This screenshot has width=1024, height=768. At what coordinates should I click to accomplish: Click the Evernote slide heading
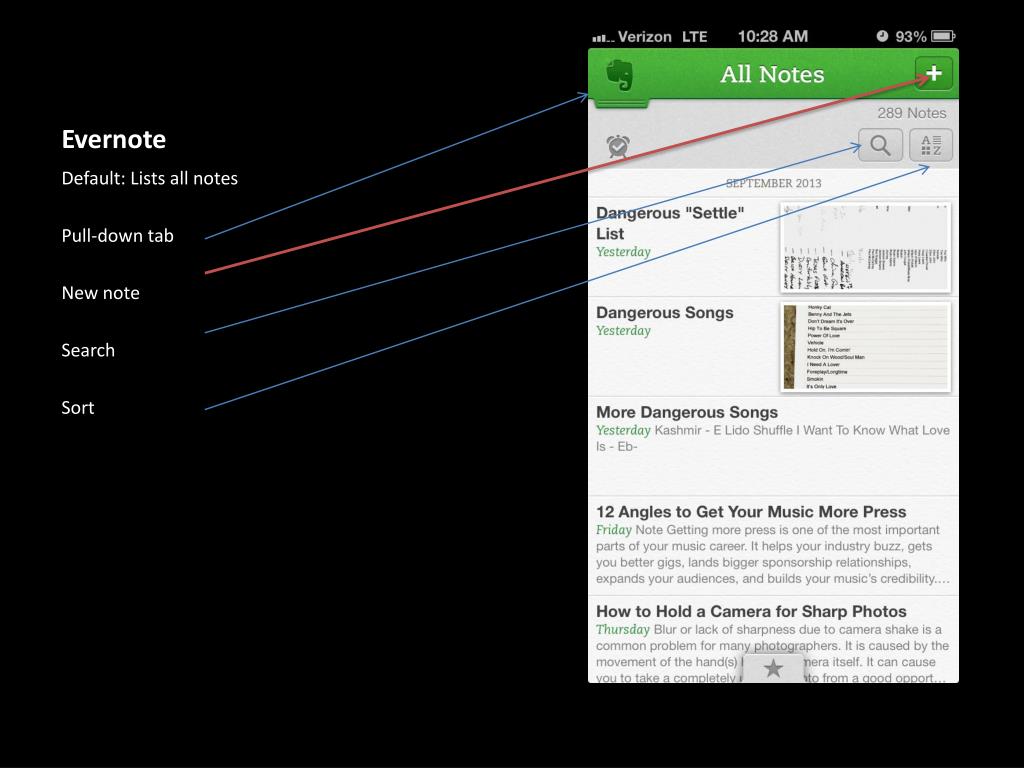pyautogui.click(x=114, y=140)
